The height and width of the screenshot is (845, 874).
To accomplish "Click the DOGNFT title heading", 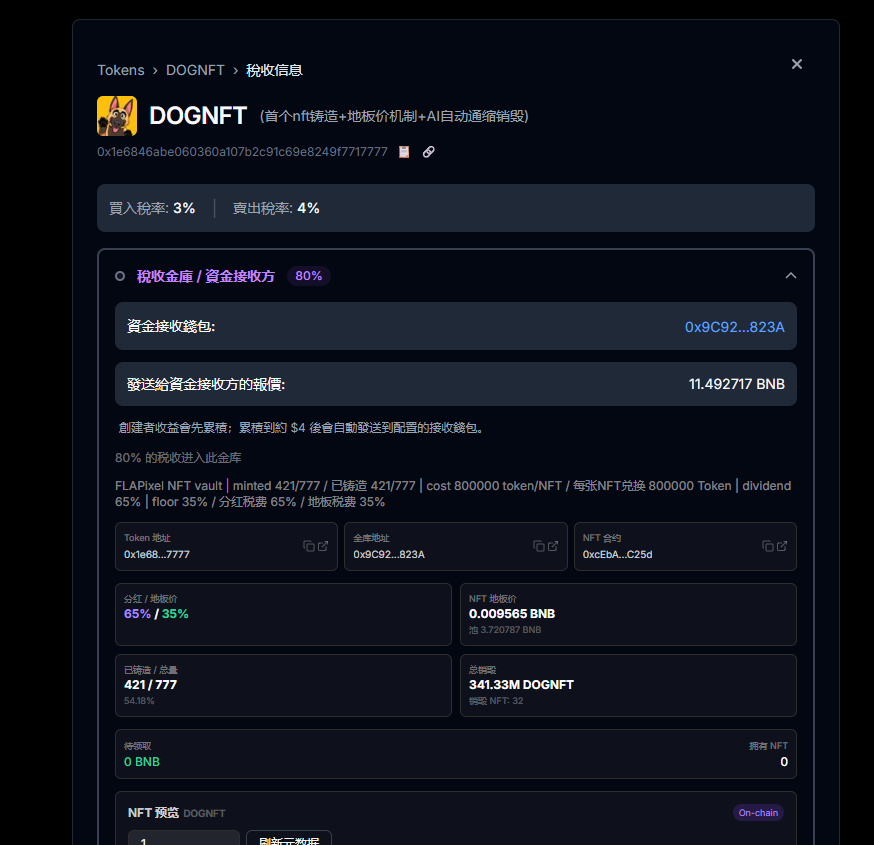I will (x=198, y=116).
